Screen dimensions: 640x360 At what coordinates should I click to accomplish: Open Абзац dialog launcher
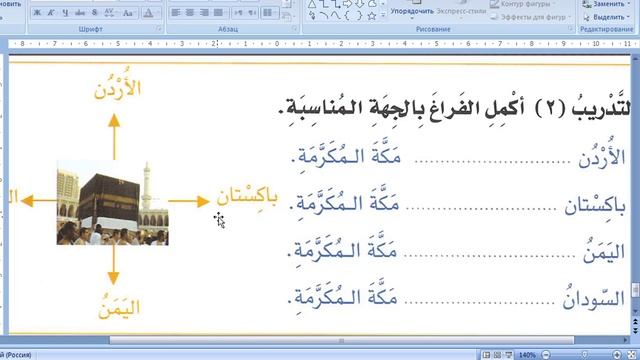294,29
